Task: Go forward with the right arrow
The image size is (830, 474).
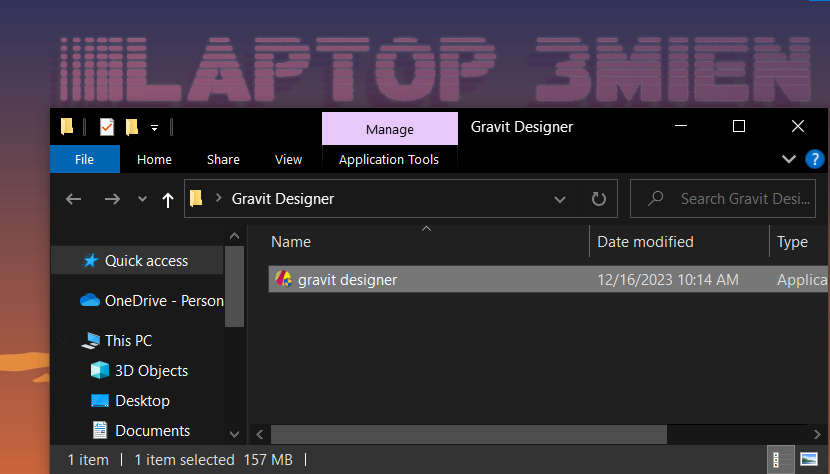Action: point(112,199)
